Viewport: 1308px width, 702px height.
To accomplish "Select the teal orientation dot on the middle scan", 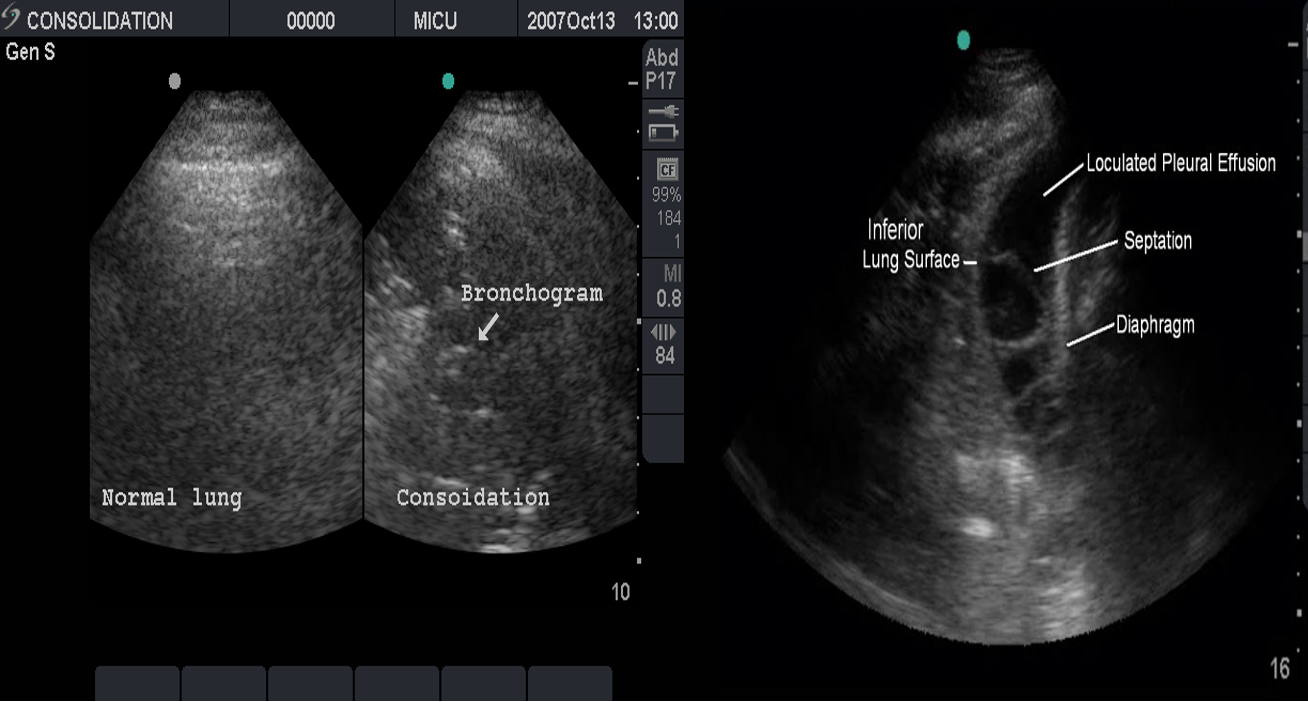I will point(448,81).
